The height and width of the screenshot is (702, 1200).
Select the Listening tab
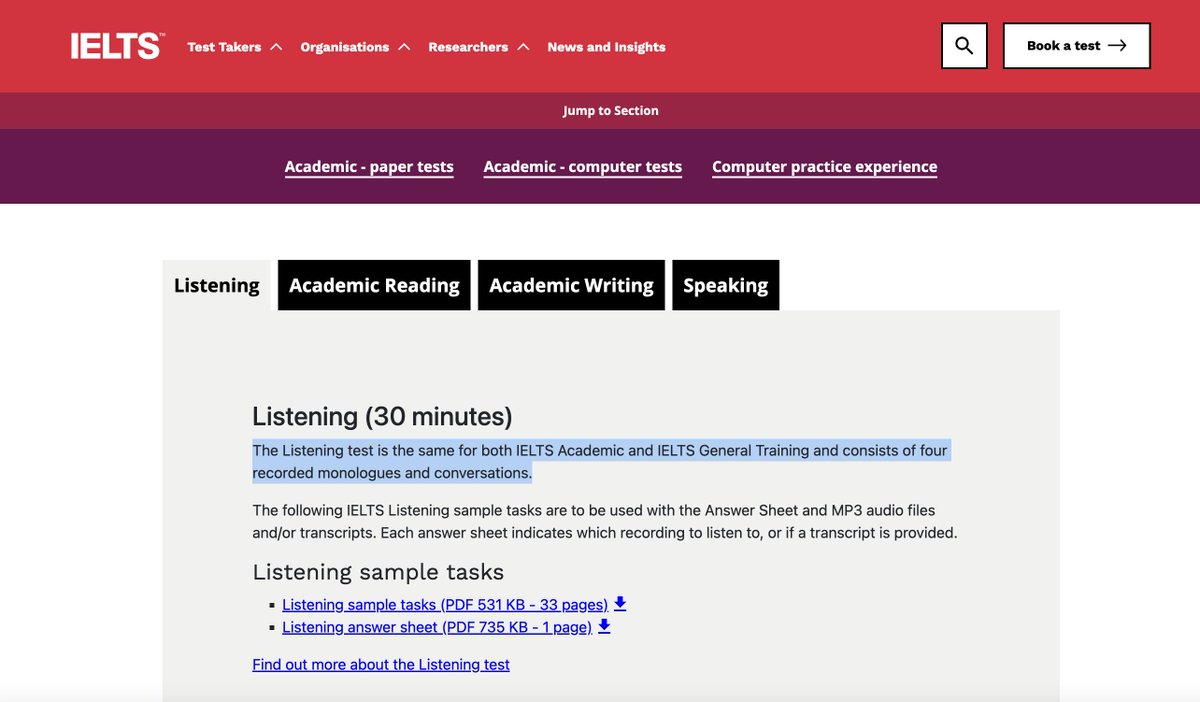(x=217, y=286)
